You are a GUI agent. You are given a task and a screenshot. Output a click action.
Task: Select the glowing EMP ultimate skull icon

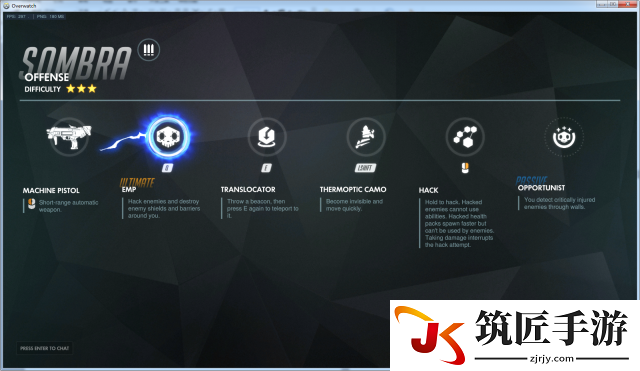(168, 137)
